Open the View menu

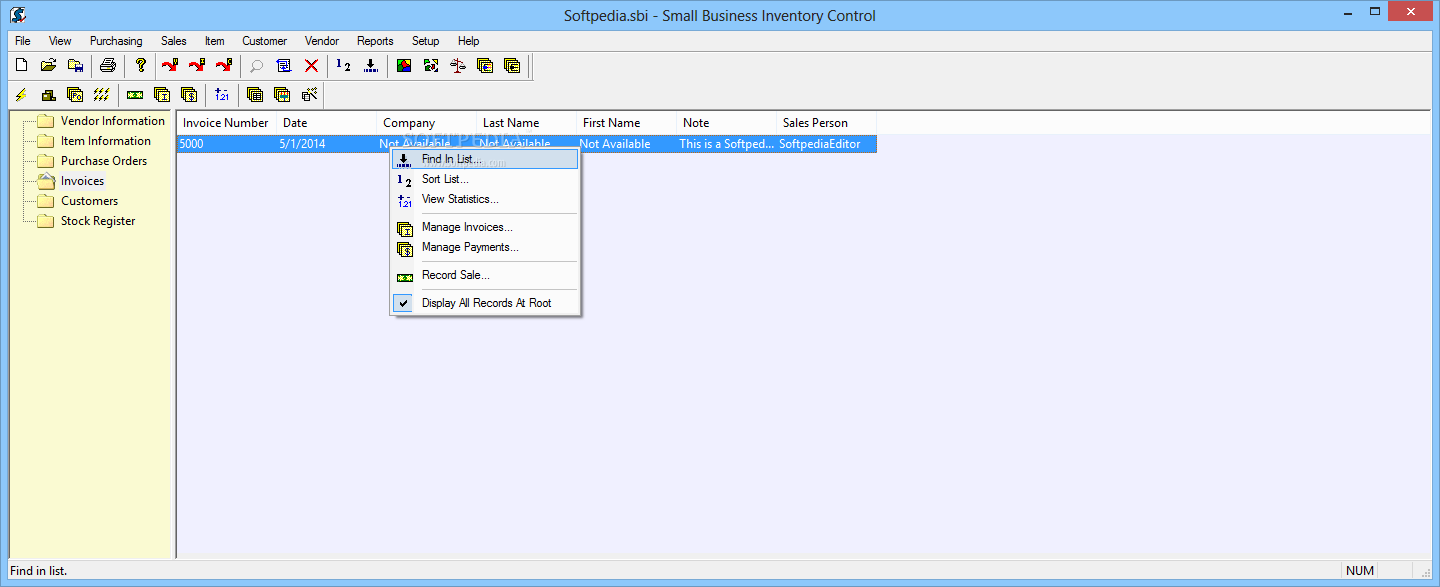(x=60, y=41)
